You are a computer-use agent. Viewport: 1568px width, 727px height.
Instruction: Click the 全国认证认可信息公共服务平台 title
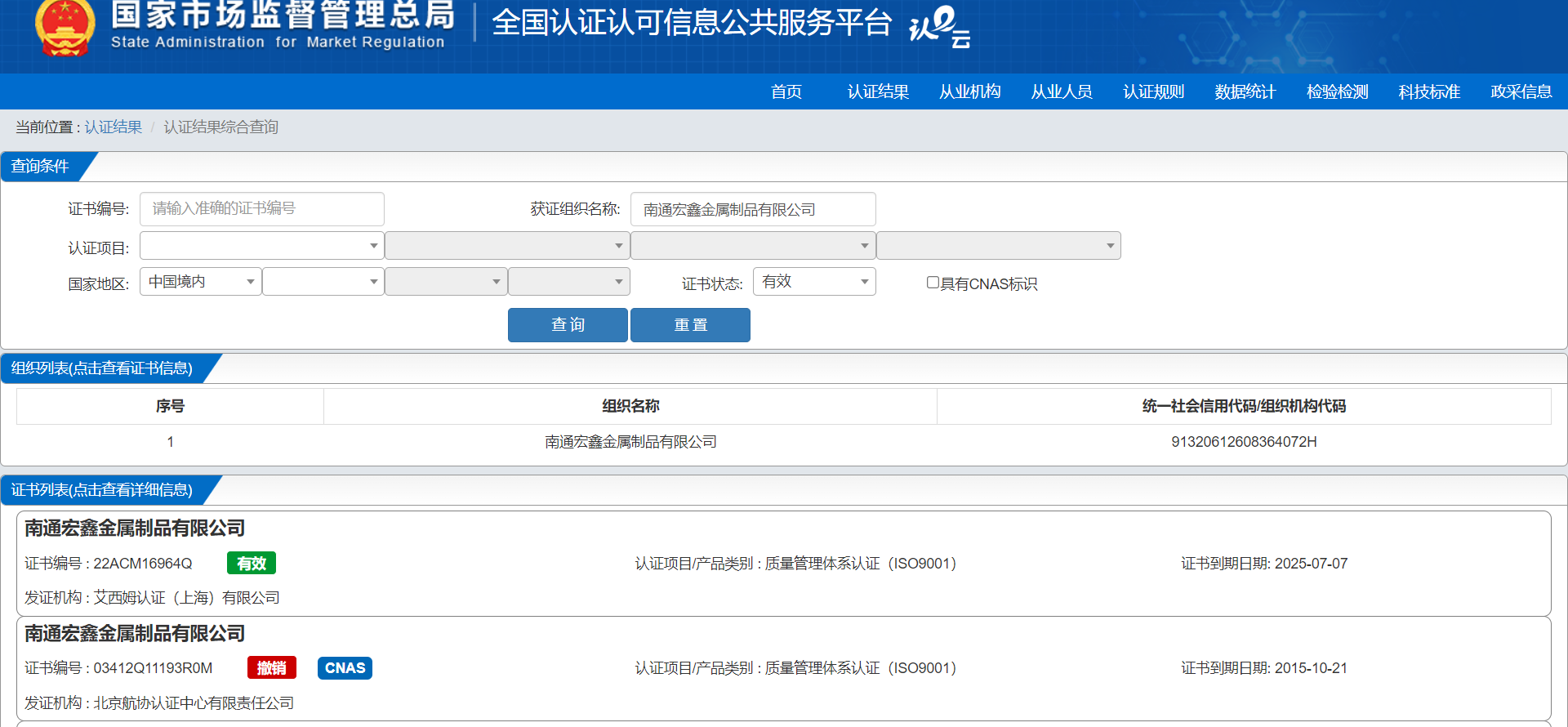pos(692,23)
